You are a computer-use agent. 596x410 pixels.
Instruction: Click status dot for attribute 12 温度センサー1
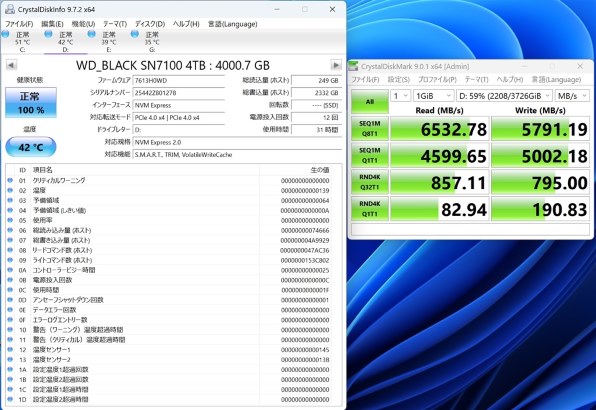click(x=10, y=349)
